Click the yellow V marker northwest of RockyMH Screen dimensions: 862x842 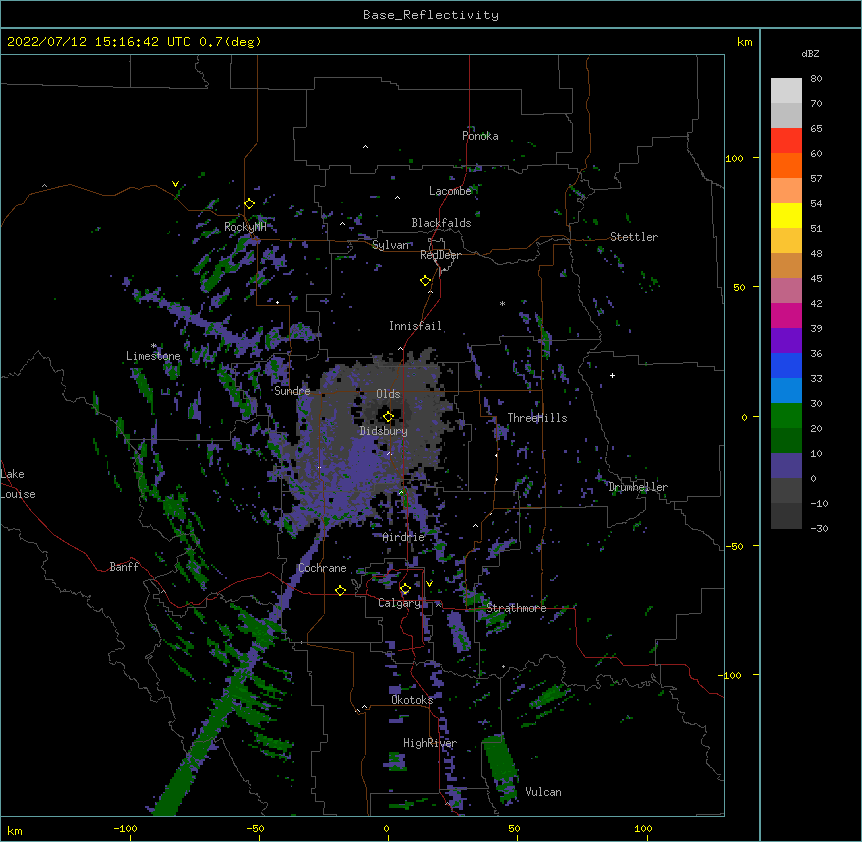tap(175, 184)
